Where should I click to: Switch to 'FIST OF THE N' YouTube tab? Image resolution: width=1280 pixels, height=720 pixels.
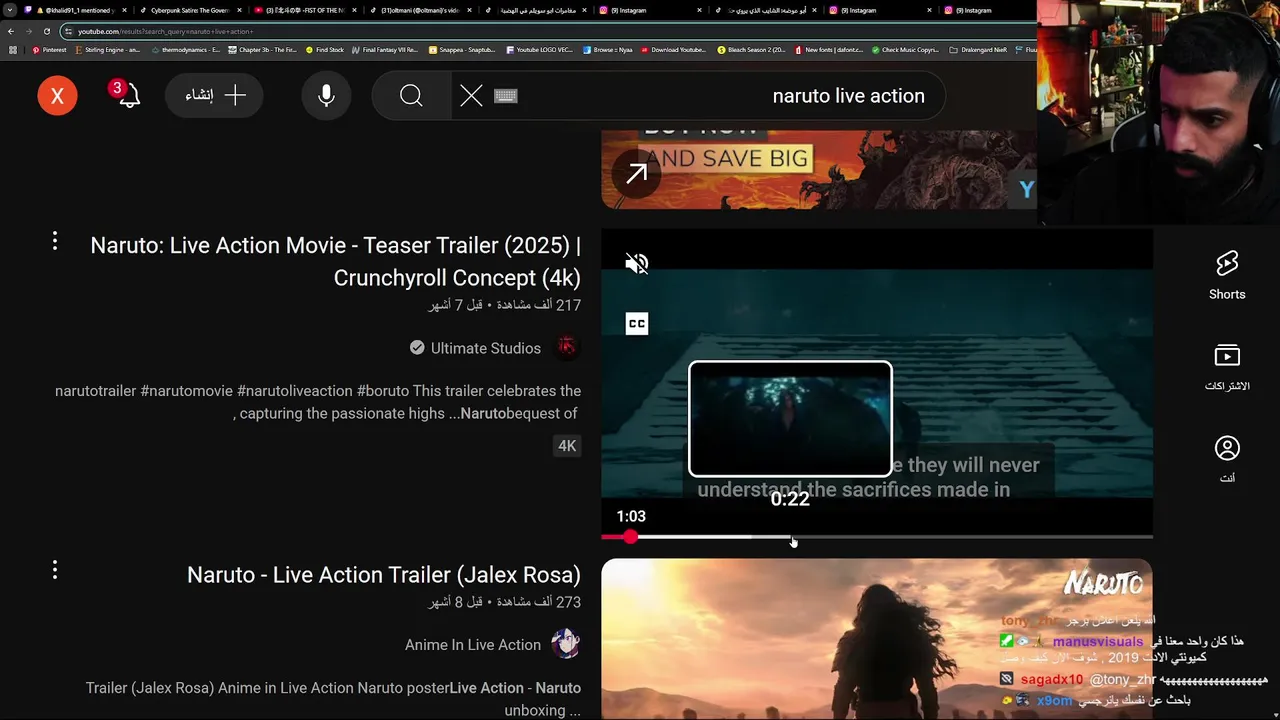coord(303,10)
